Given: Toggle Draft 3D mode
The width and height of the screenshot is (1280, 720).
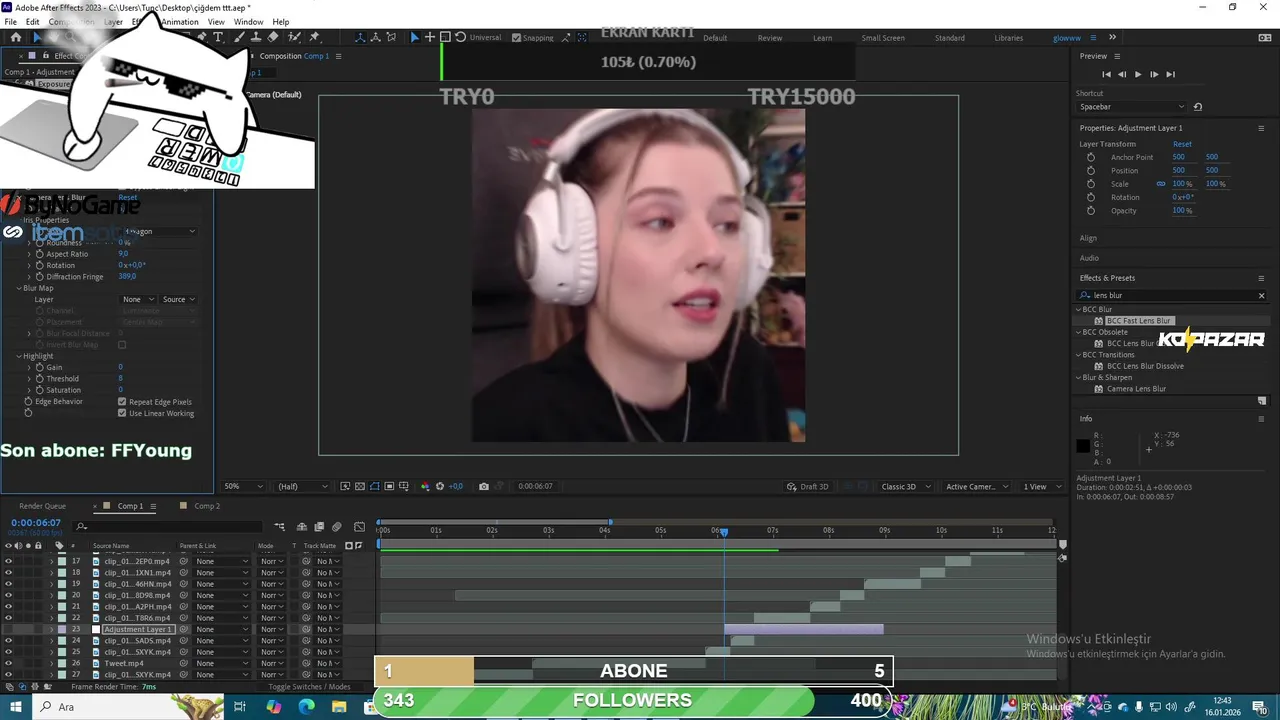Looking at the screenshot, I should tap(808, 486).
